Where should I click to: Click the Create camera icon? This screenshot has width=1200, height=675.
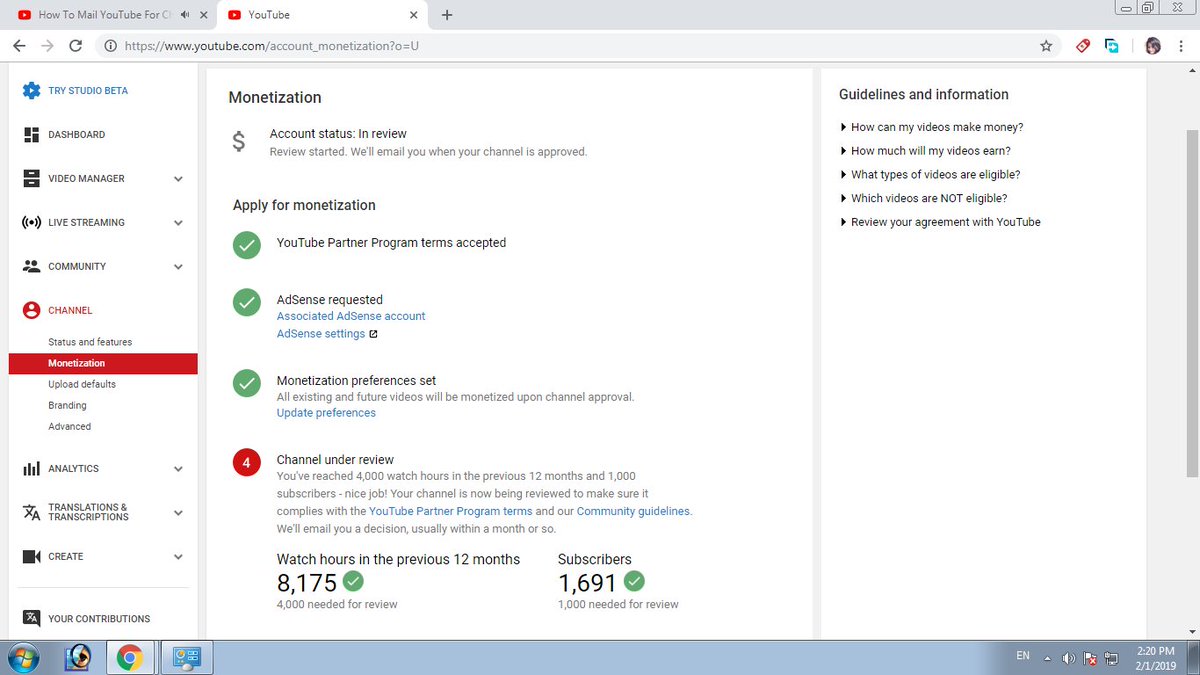coord(31,556)
